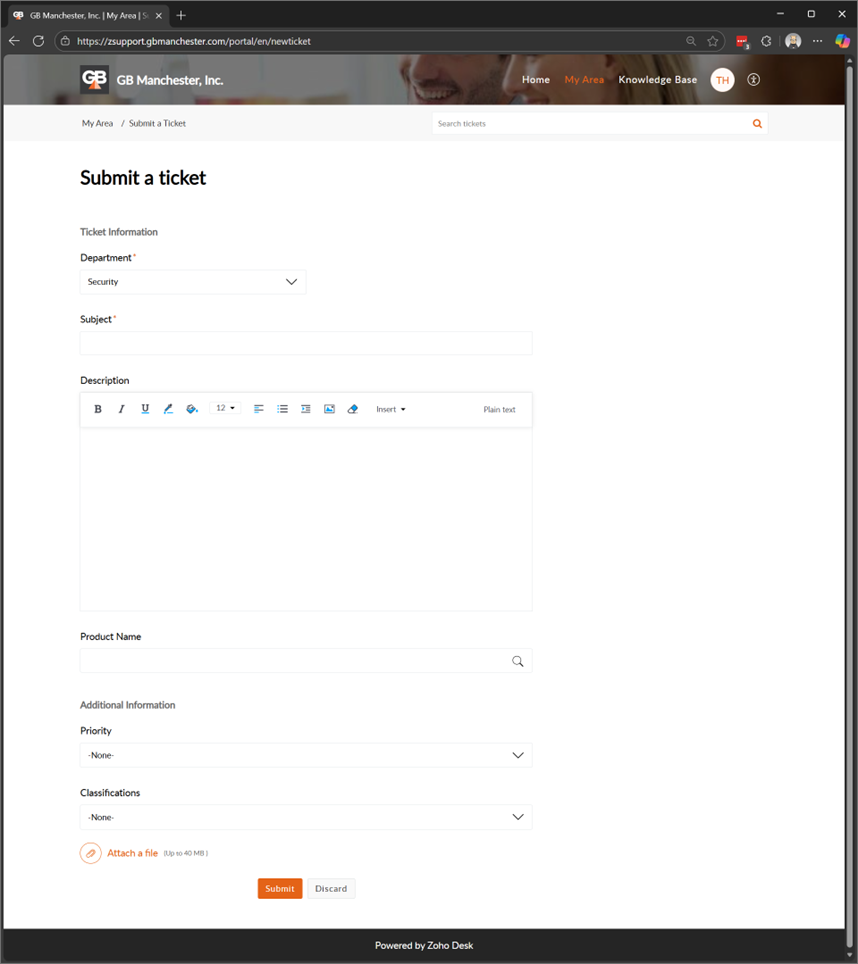The width and height of the screenshot is (858, 964).
Task: Click the bulleted list icon
Action: (x=282, y=409)
